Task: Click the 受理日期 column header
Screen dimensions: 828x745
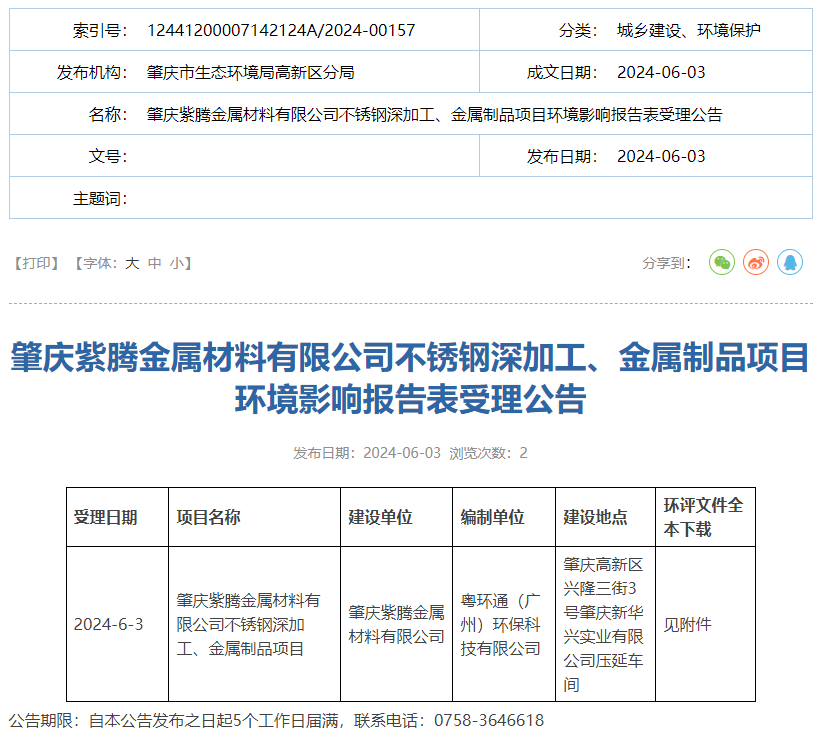Action: pos(106,517)
